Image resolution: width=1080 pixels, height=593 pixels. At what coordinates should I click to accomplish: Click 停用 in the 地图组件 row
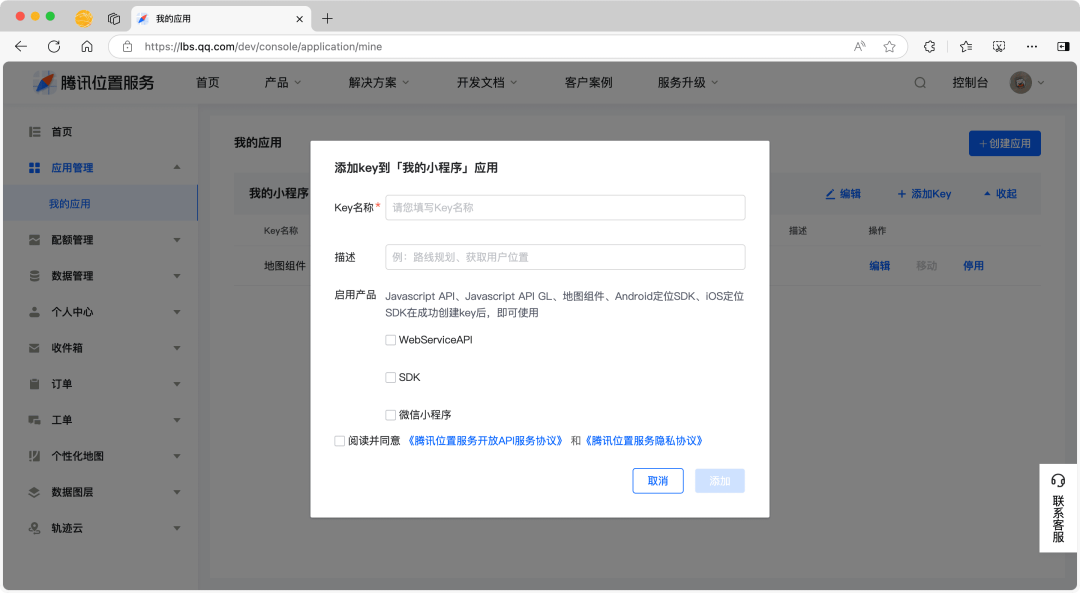pos(973,266)
